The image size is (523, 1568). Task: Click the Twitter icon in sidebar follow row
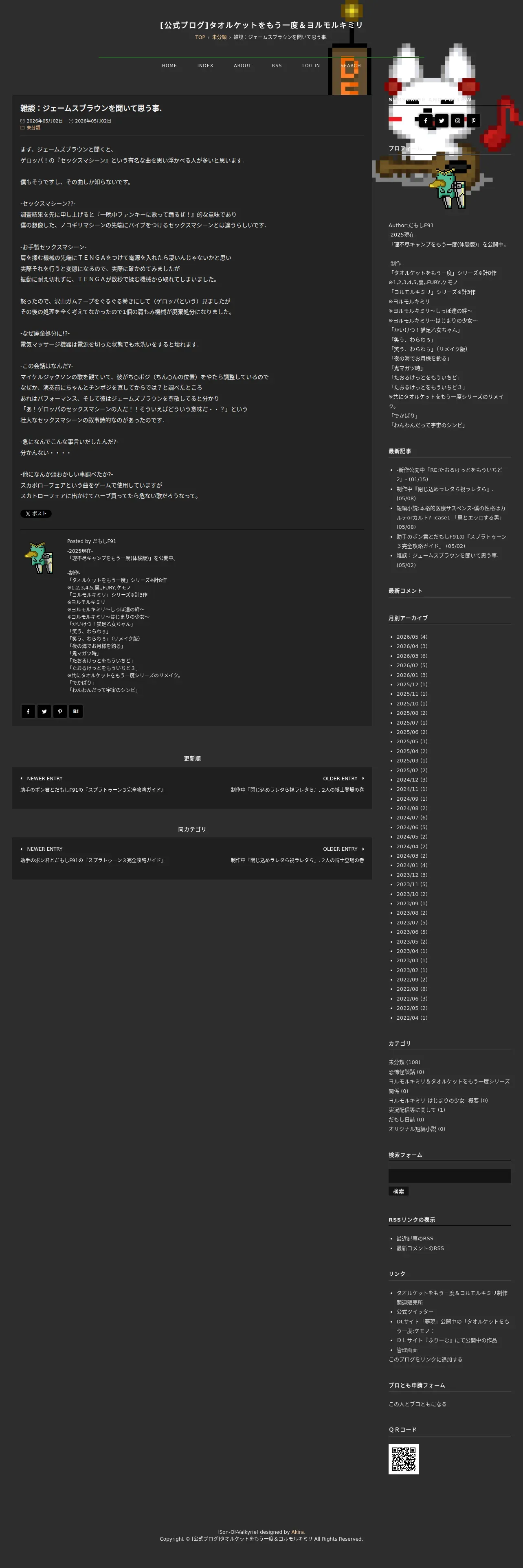point(442,120)
